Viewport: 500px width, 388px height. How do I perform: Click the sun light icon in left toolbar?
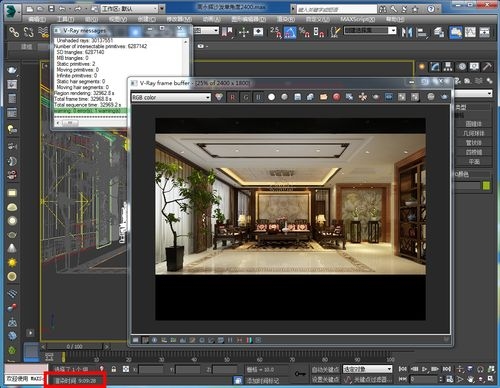12,262
